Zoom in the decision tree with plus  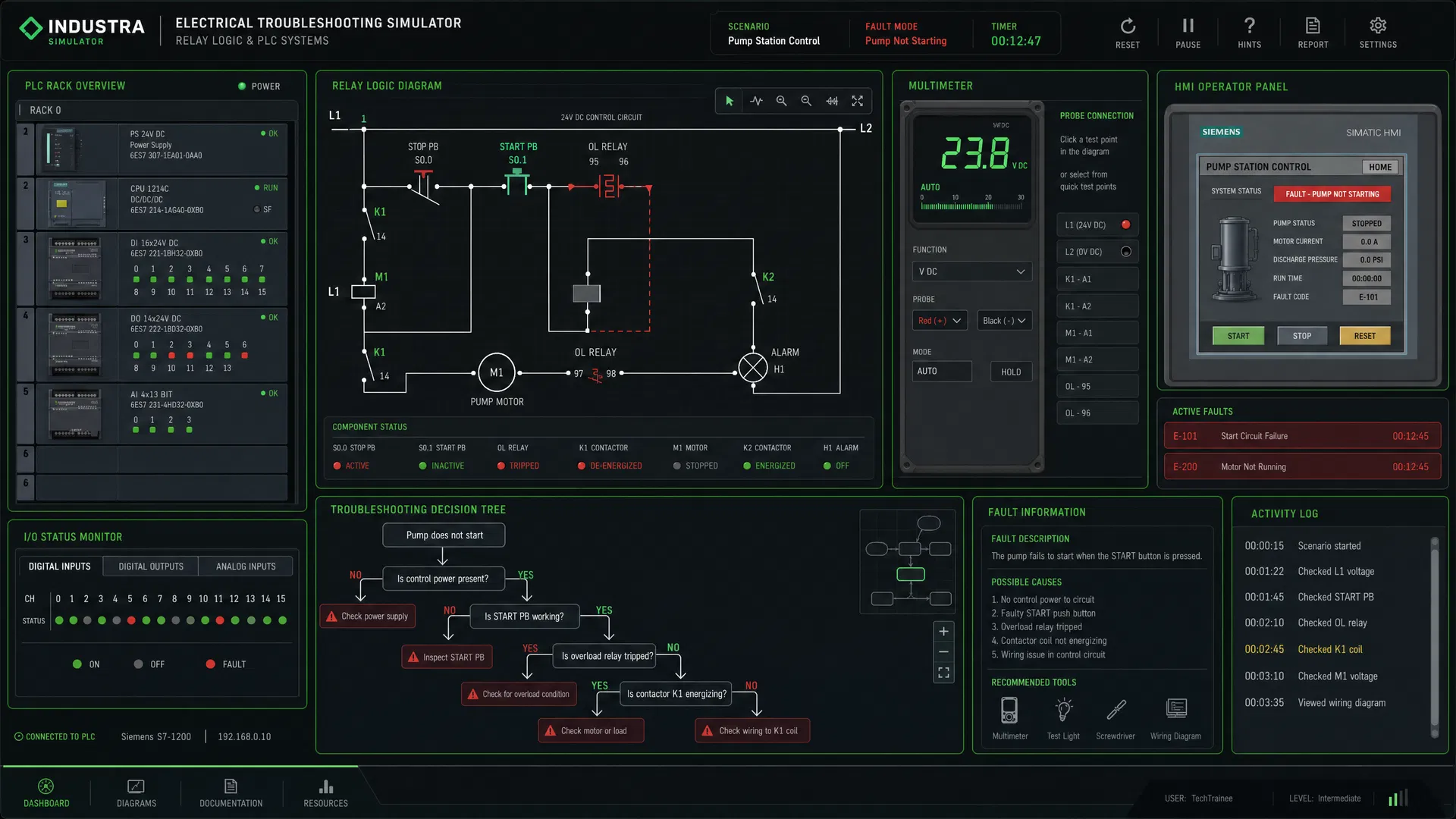(943, 631)
